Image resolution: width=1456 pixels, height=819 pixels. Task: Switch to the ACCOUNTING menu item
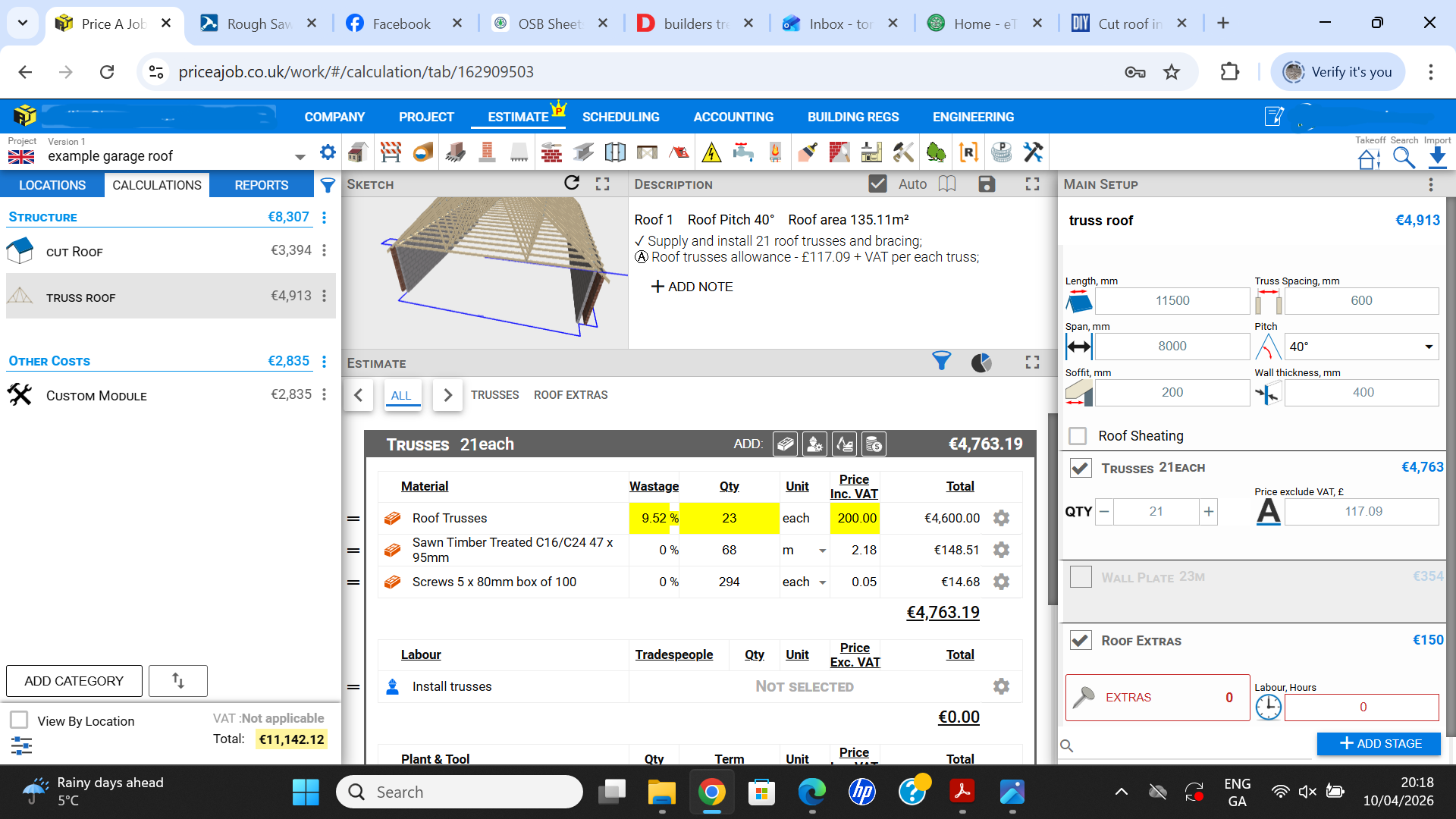pyautogui.click(x=733, y=117)
